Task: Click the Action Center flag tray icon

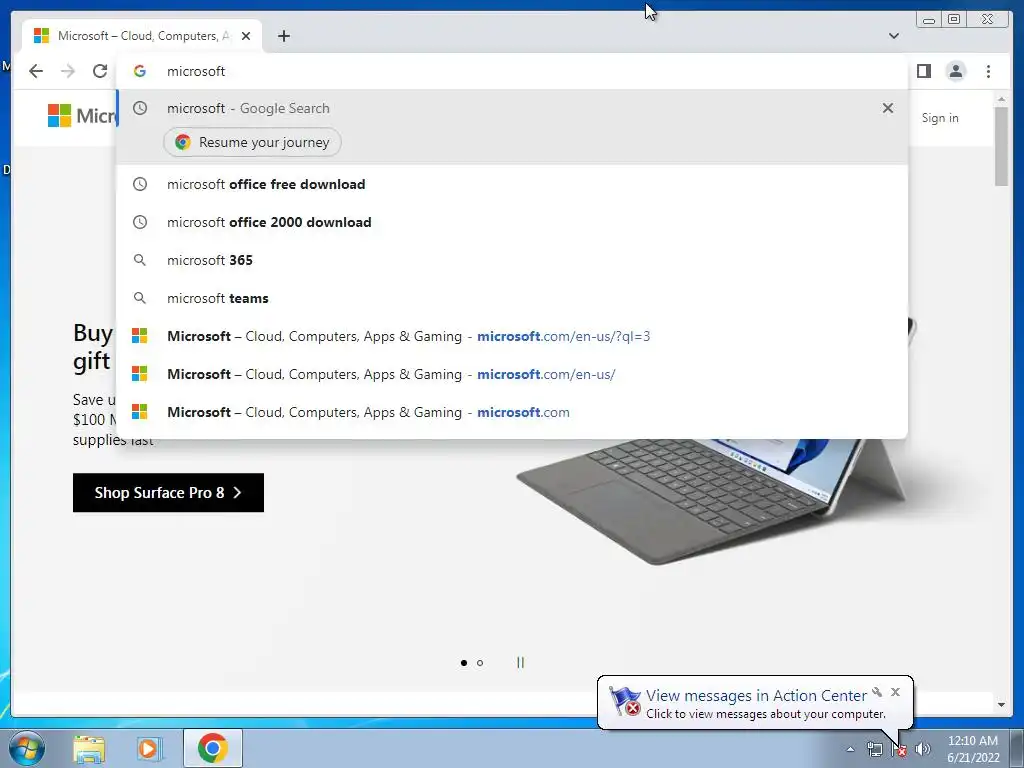Action: pyautogui.click(x=899, y=749)
